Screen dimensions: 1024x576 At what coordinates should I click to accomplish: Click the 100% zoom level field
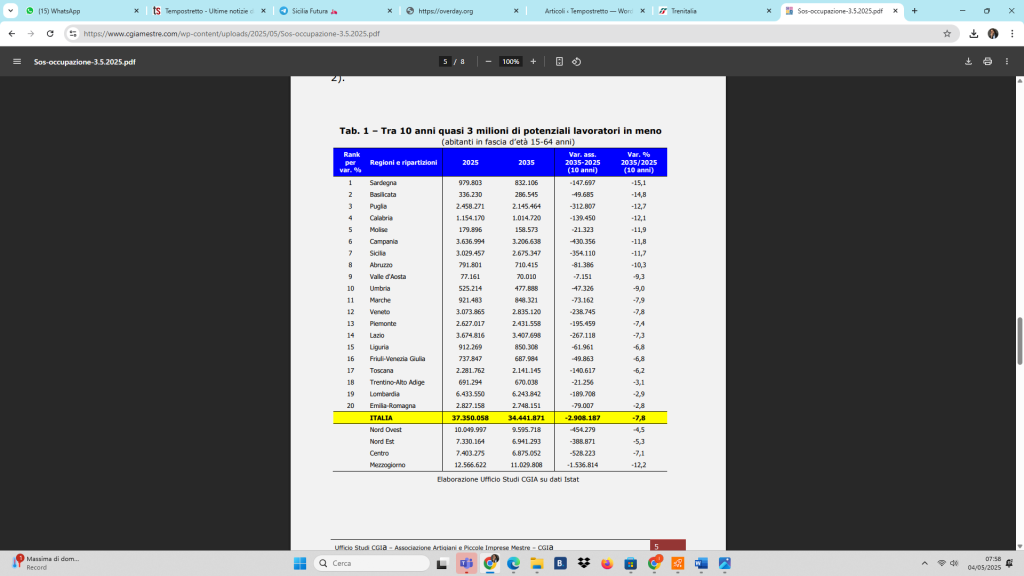coord(510,61)
